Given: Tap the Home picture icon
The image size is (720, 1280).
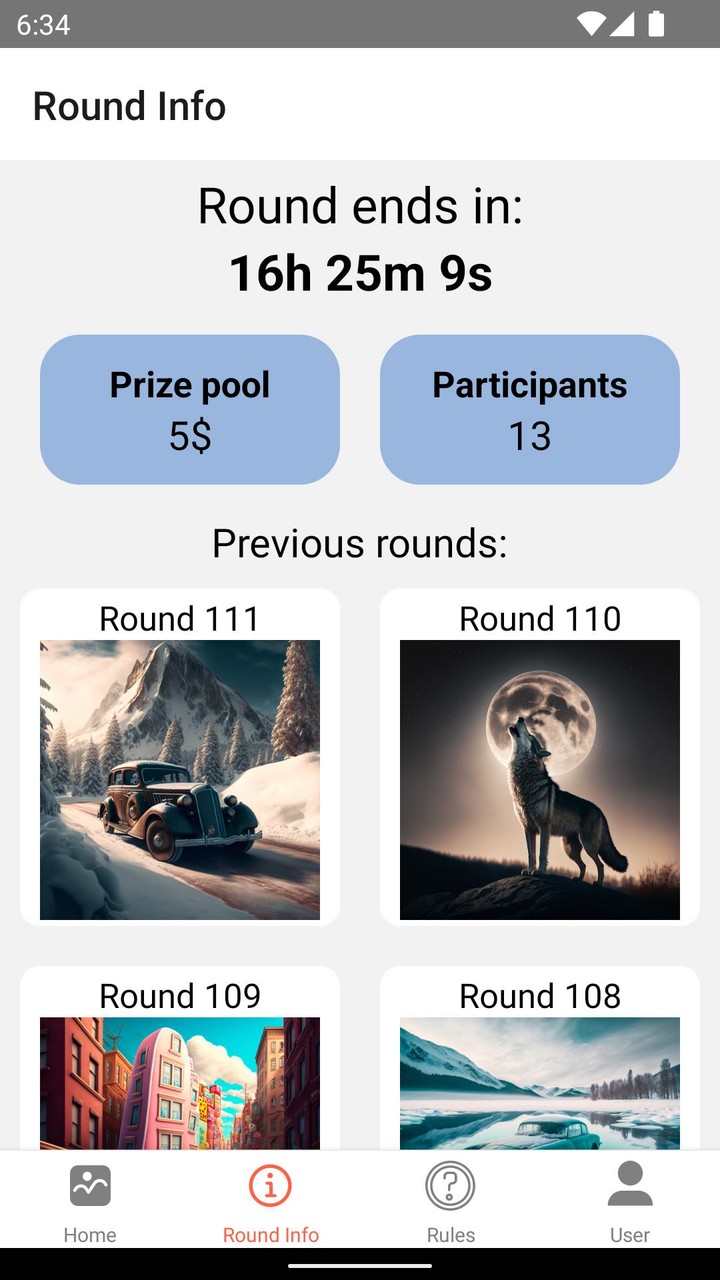Looking at the screenshot, I should tap(90, 1187).
